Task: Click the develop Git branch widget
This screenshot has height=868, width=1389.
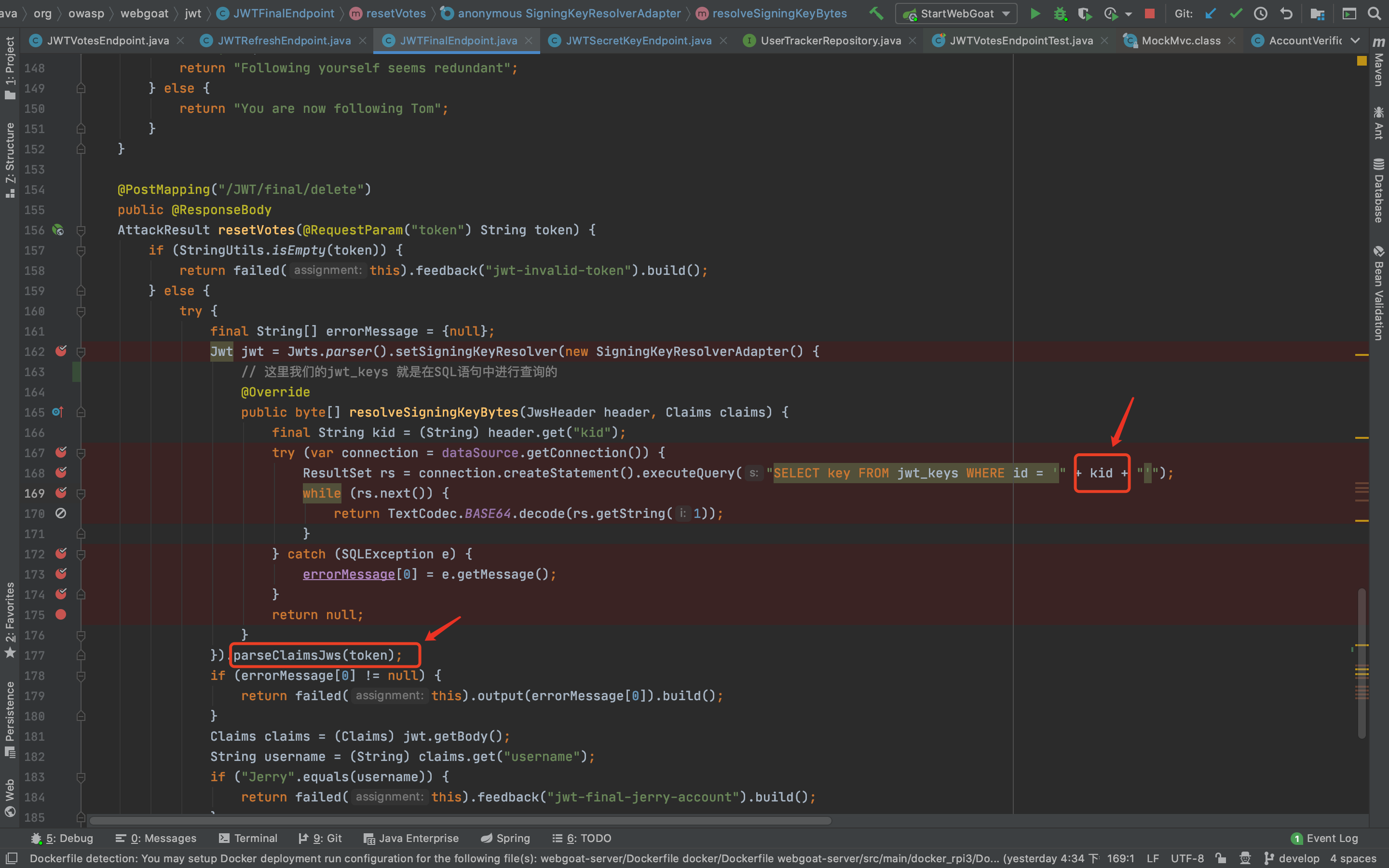Action: (1293, 858)
